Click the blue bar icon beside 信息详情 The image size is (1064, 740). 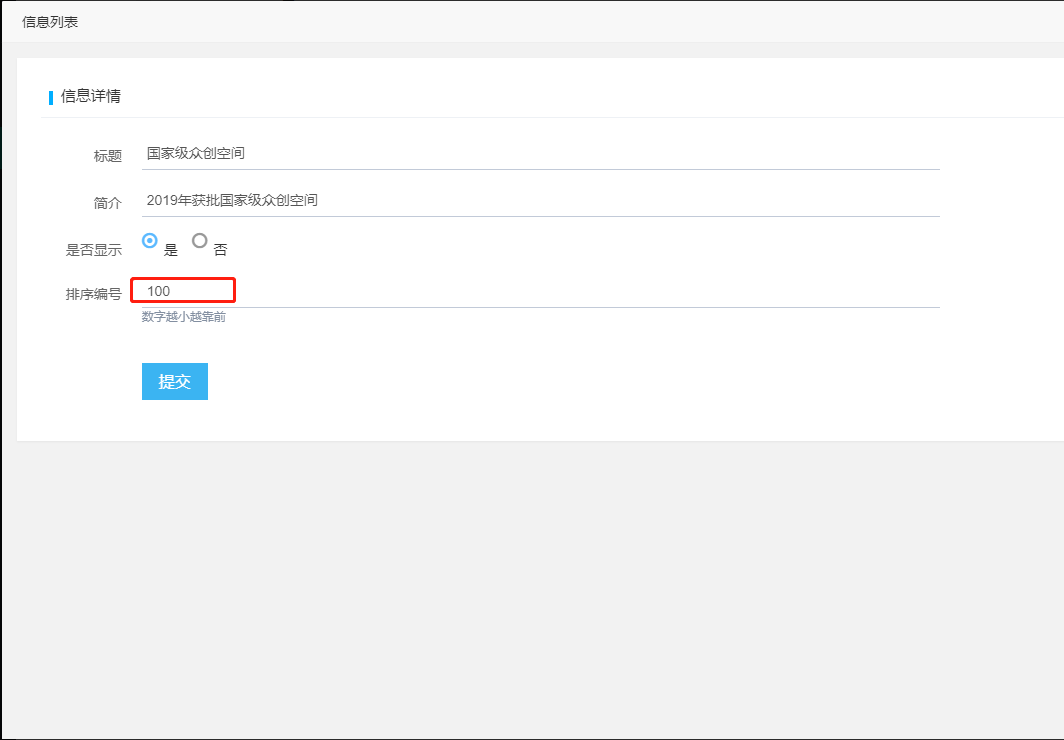tap(51, 97)
